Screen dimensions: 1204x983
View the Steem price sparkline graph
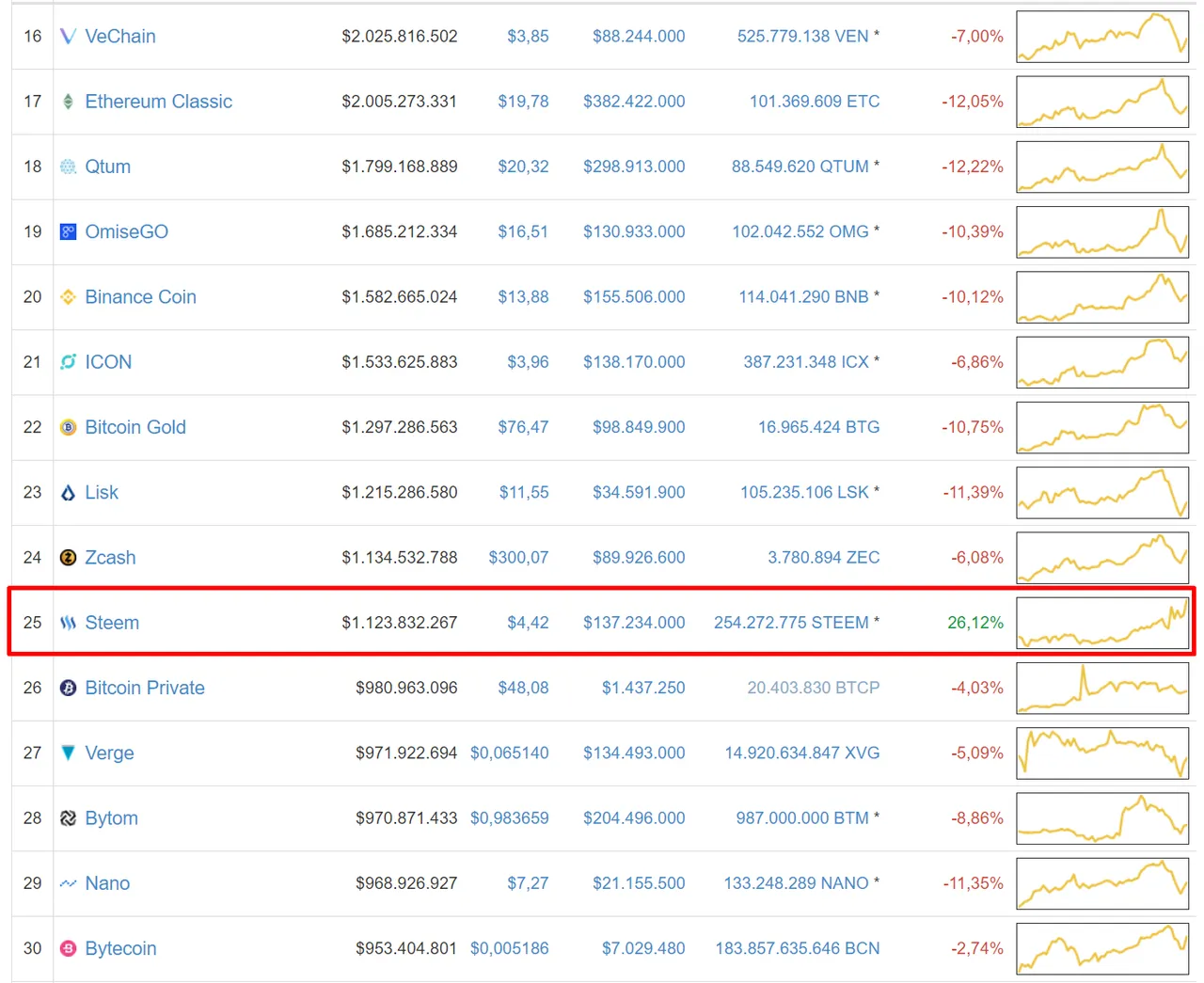click(1102, 623)
